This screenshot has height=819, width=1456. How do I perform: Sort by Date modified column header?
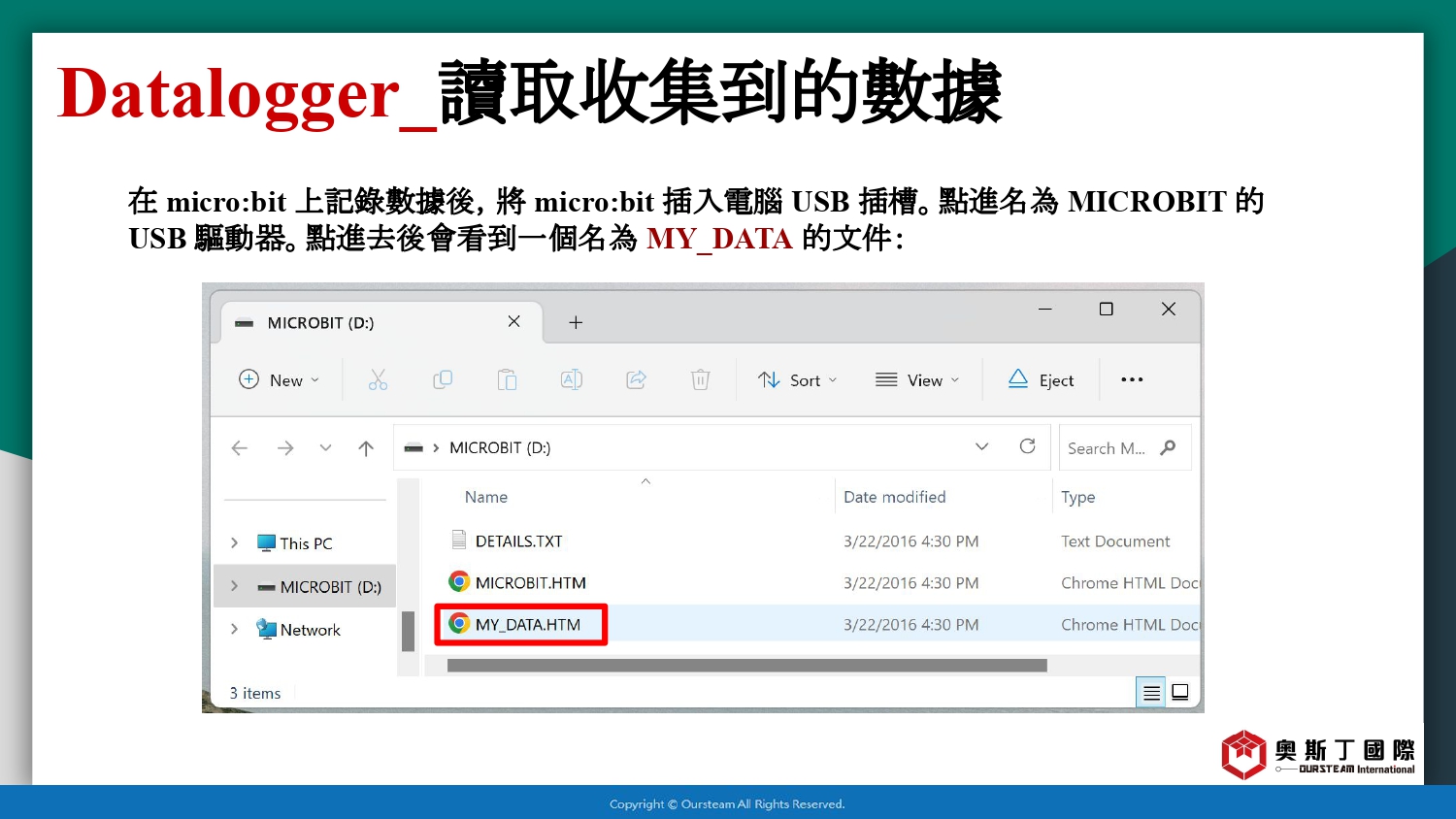coord(894,497)
